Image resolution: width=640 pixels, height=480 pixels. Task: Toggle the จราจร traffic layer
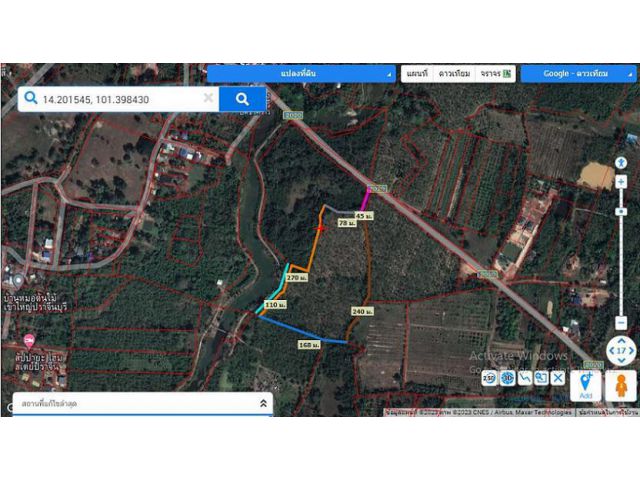(x=496, y=74)
